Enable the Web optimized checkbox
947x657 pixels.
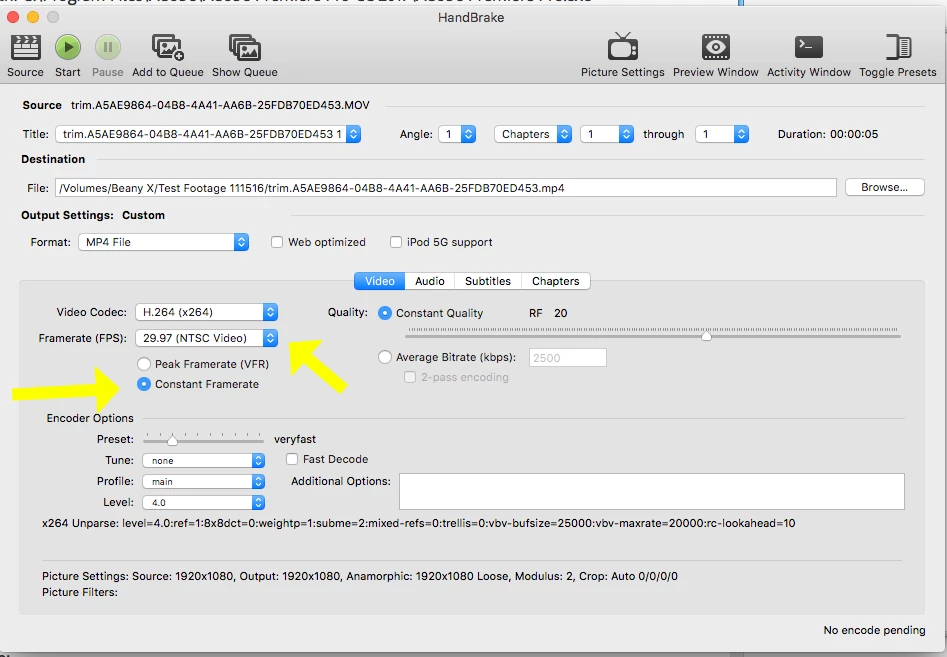coord(277,242)
